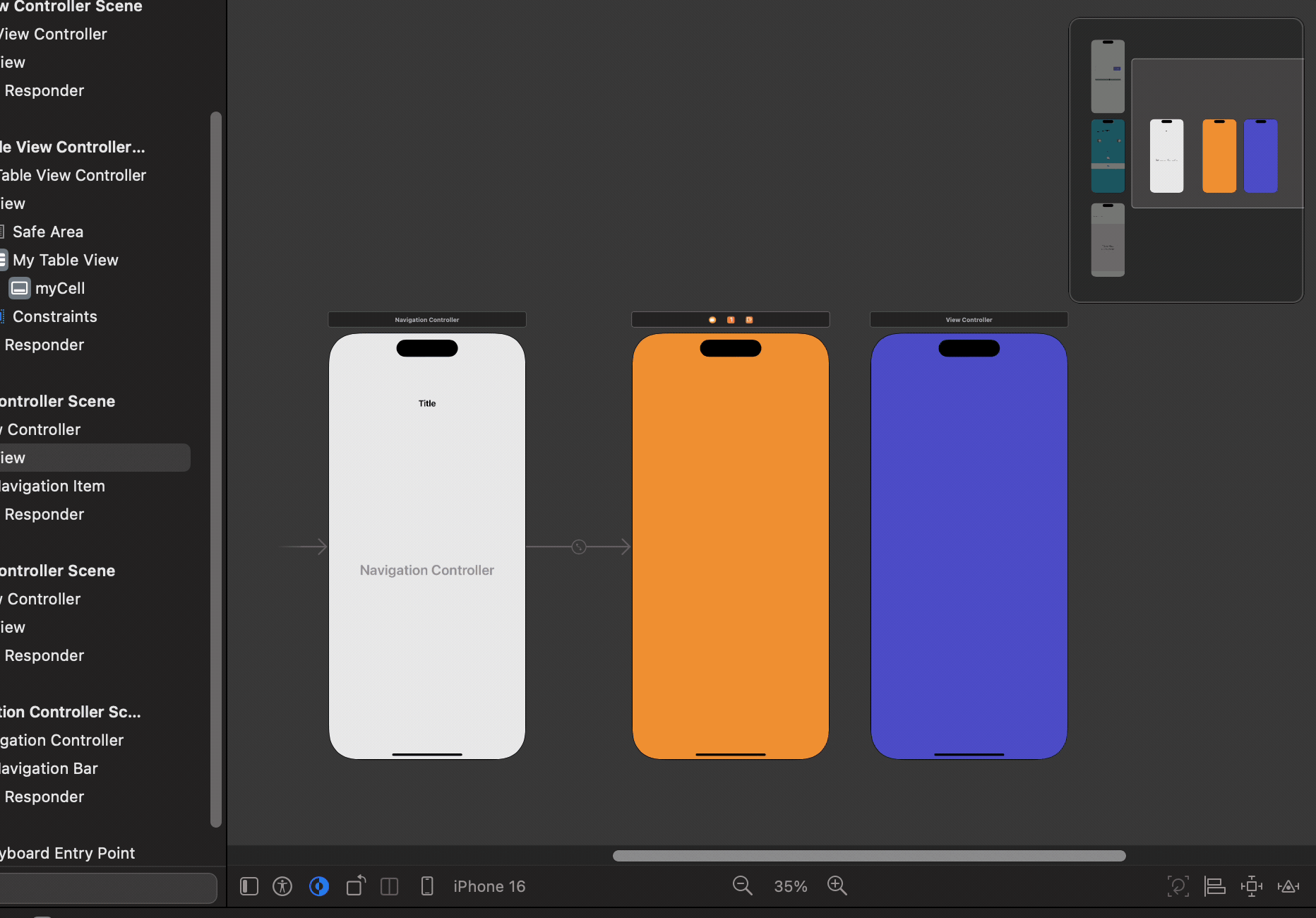Toggle the blue light/dark appearance icon
Image resolution: width=1316 pixels, height=918 pixels.
click(x=319, y=886)
